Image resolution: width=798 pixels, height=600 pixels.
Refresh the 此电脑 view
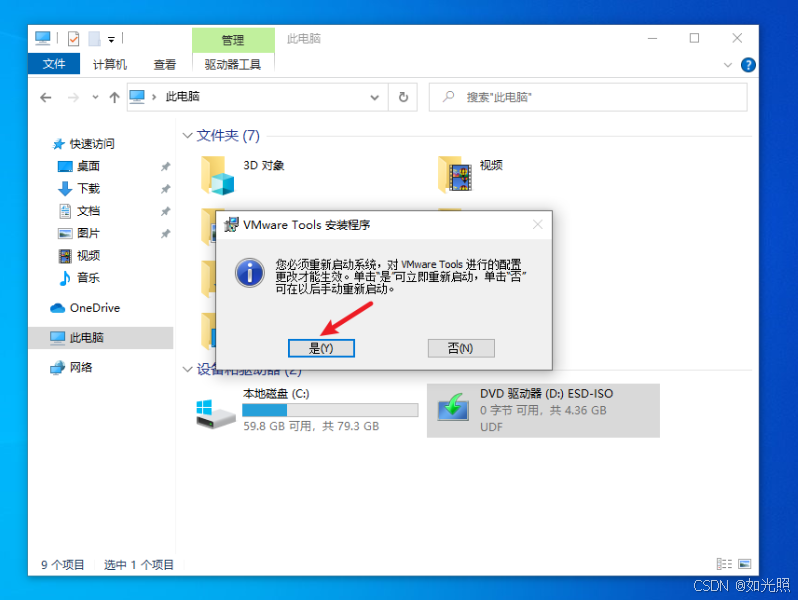403,97
